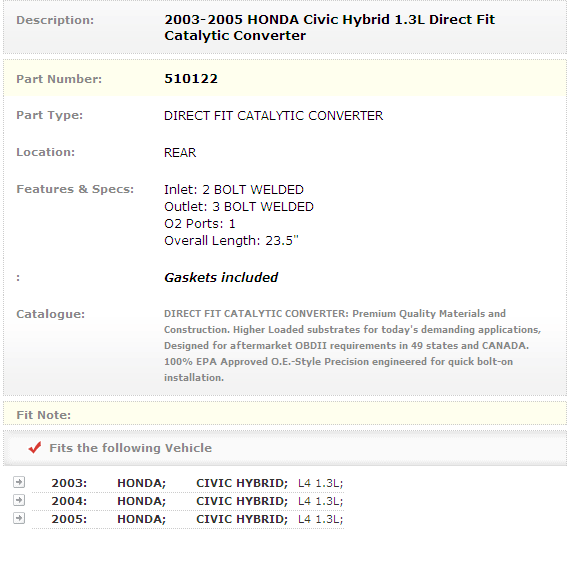Click the Fit Note section bar
The image size is (570, 573).
coord(285,414)
